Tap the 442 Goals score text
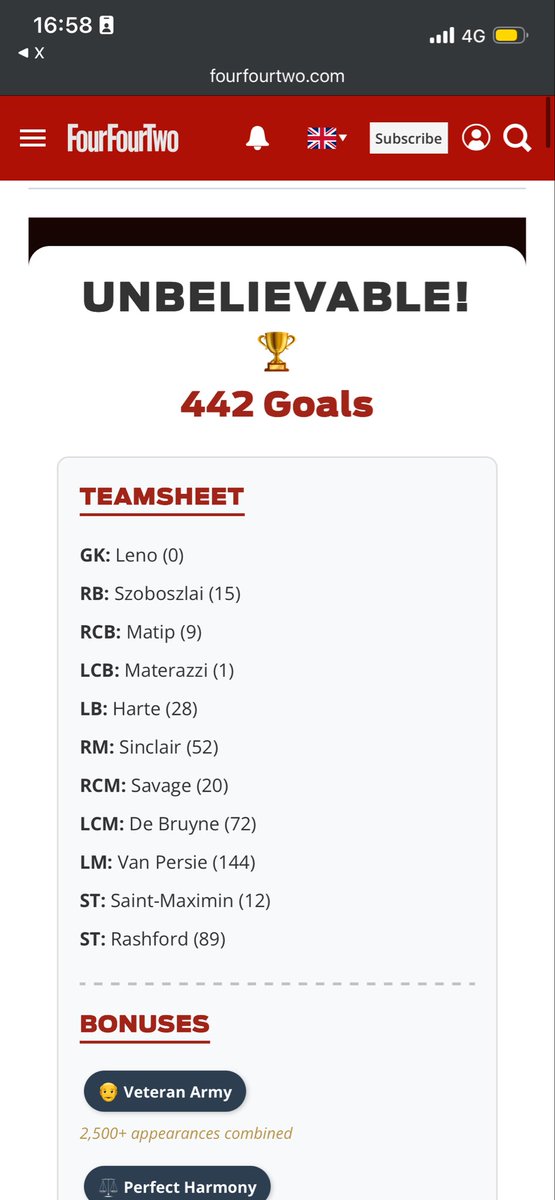 (x=277, y=404)
